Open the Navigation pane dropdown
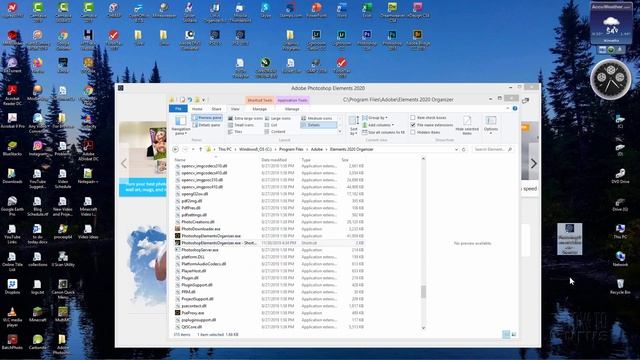The image size is (640, 360). point(180,125)
